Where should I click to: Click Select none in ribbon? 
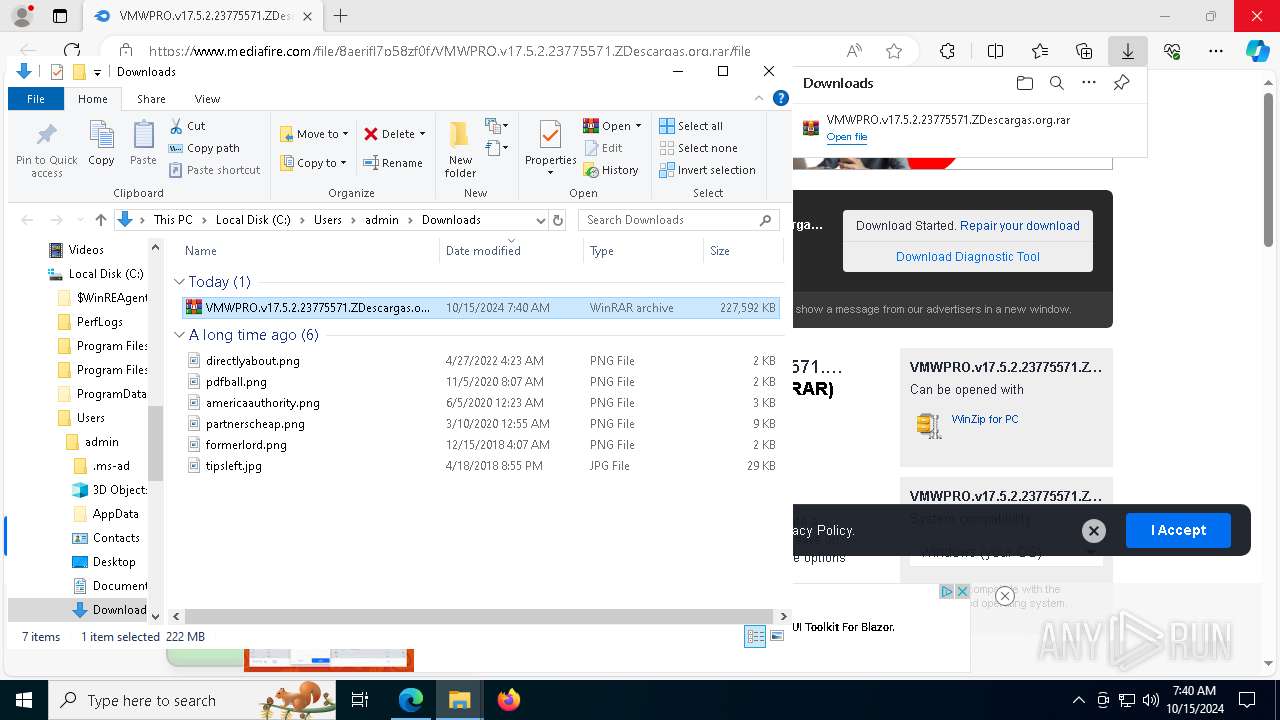[698, 148]
